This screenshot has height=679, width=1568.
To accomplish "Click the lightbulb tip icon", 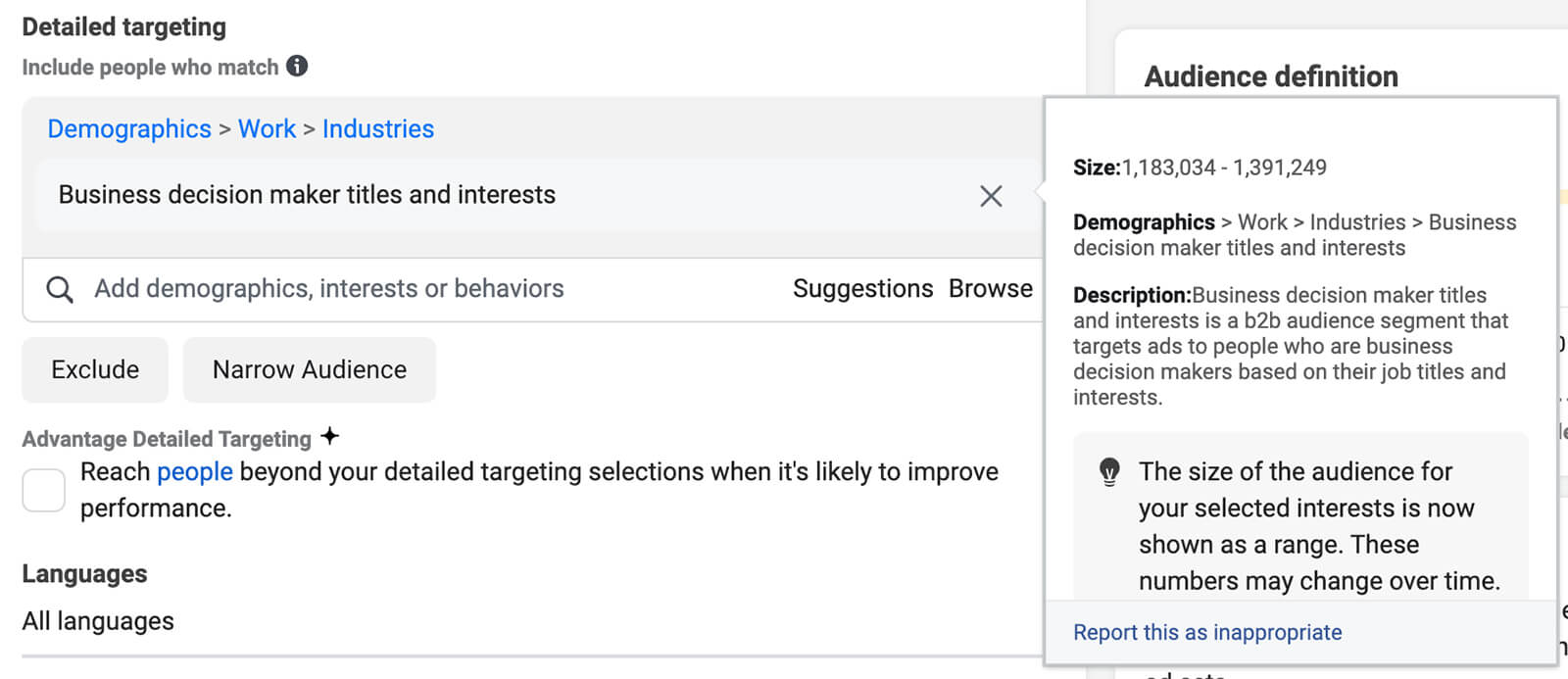I will tap(1109, 472).
